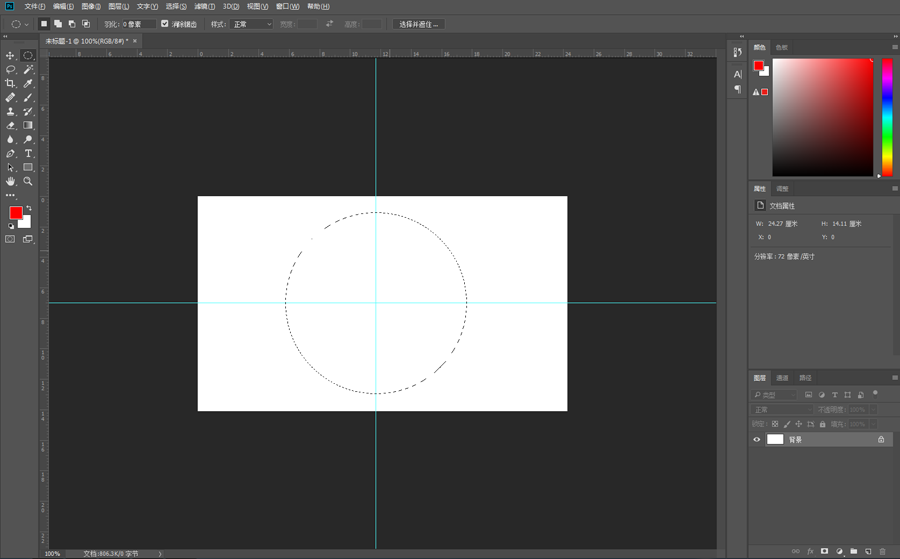Create a new layer with bottom panel icon

[x=868, y=551]
